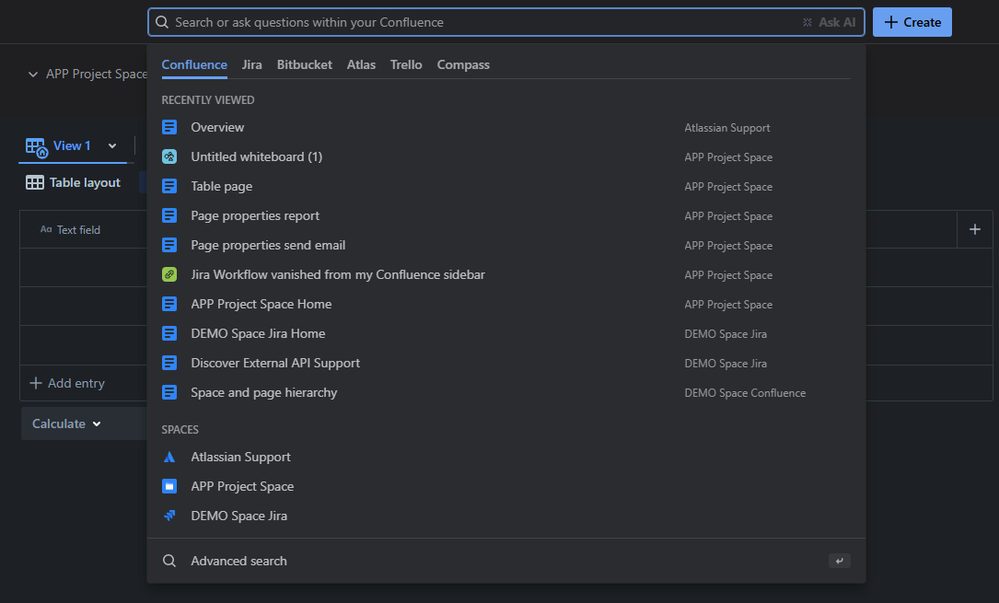Click the Advanced search magnifier icon
The width and height of the screenshot is (999, 603).
(x=169, y=561)
